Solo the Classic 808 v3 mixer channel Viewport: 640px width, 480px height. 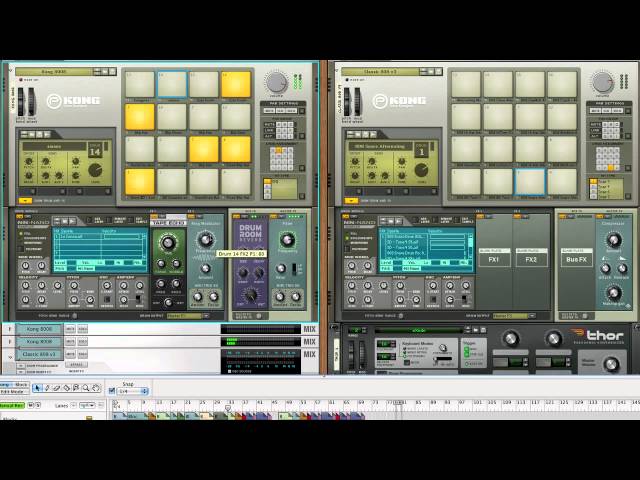[x=82, y=354]
